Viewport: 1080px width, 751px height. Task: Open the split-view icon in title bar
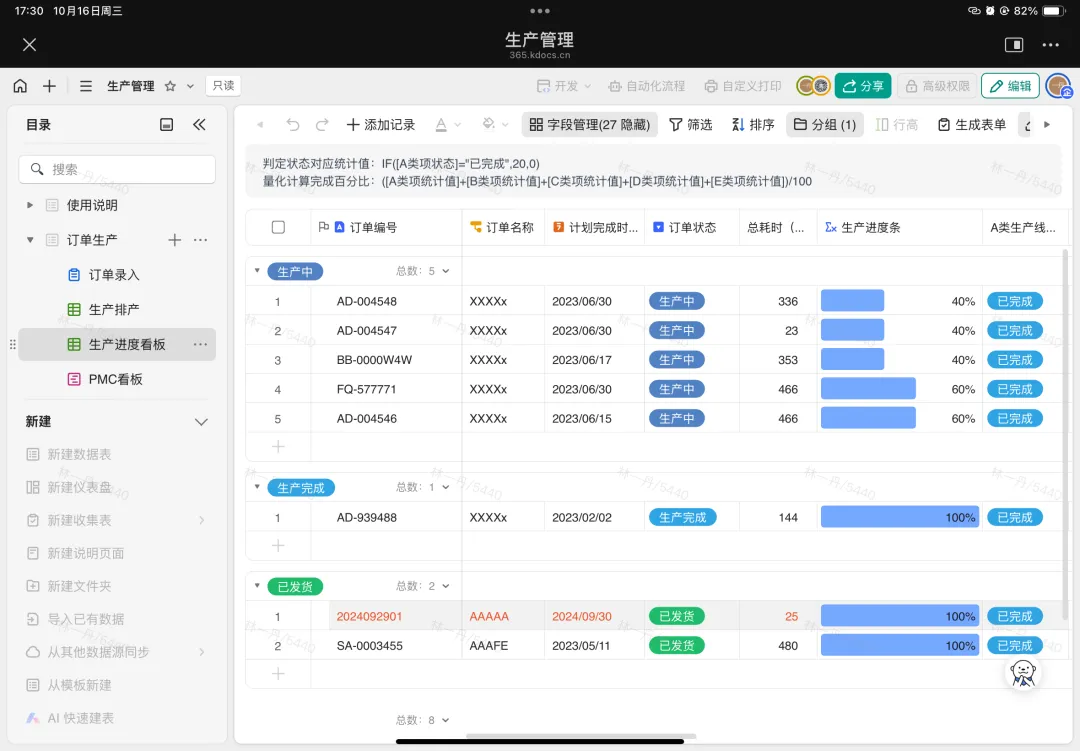click(1013, 45)
